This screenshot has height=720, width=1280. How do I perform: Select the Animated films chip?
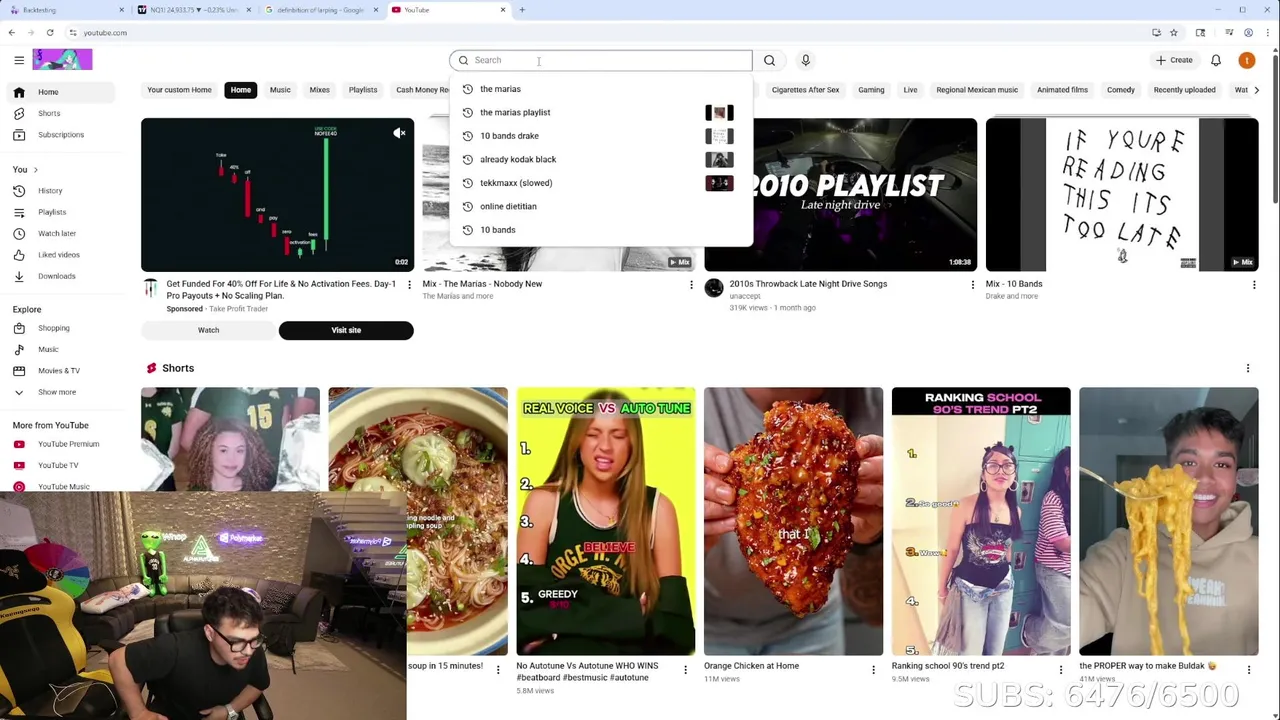point(1062,90)
